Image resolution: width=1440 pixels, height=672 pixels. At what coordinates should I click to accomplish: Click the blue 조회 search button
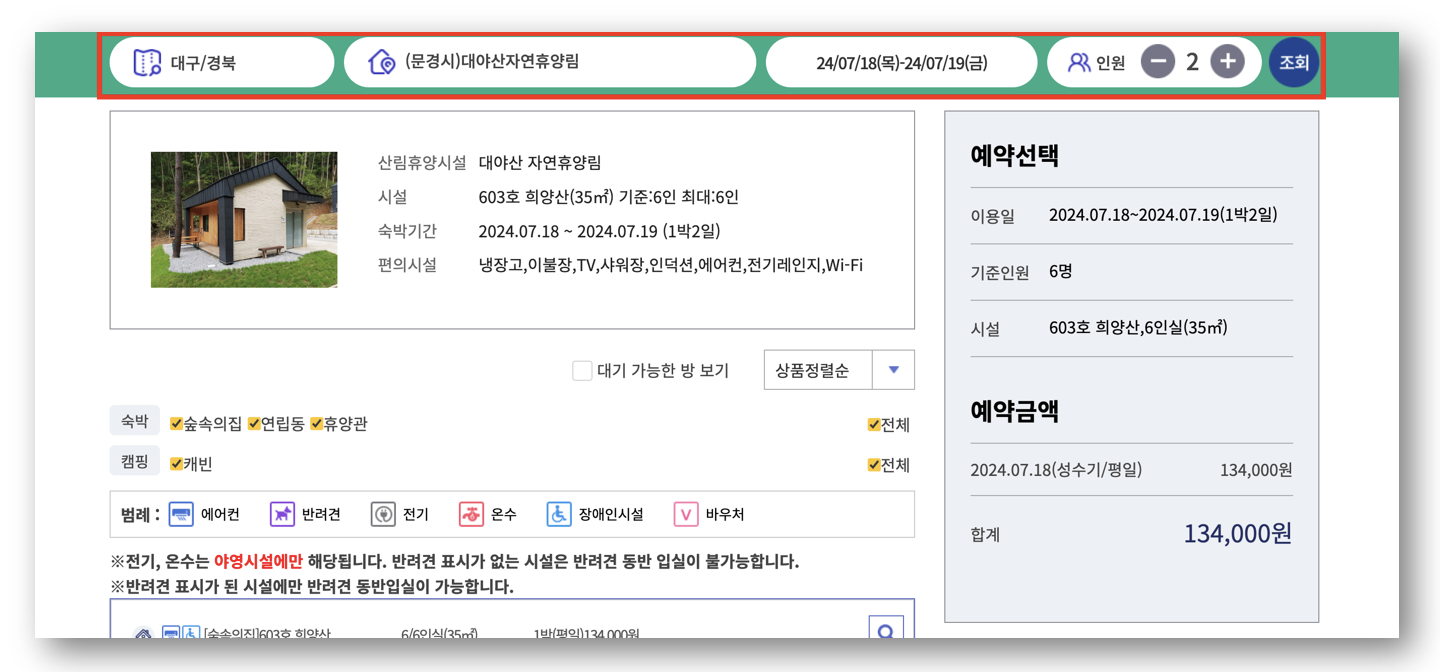pyautogui.click(x=1293, y=61)
